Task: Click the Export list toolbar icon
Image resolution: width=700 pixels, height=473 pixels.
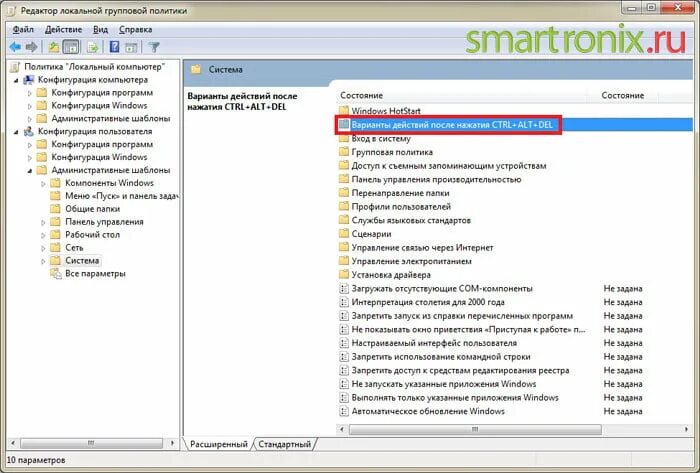Action: 93,47
